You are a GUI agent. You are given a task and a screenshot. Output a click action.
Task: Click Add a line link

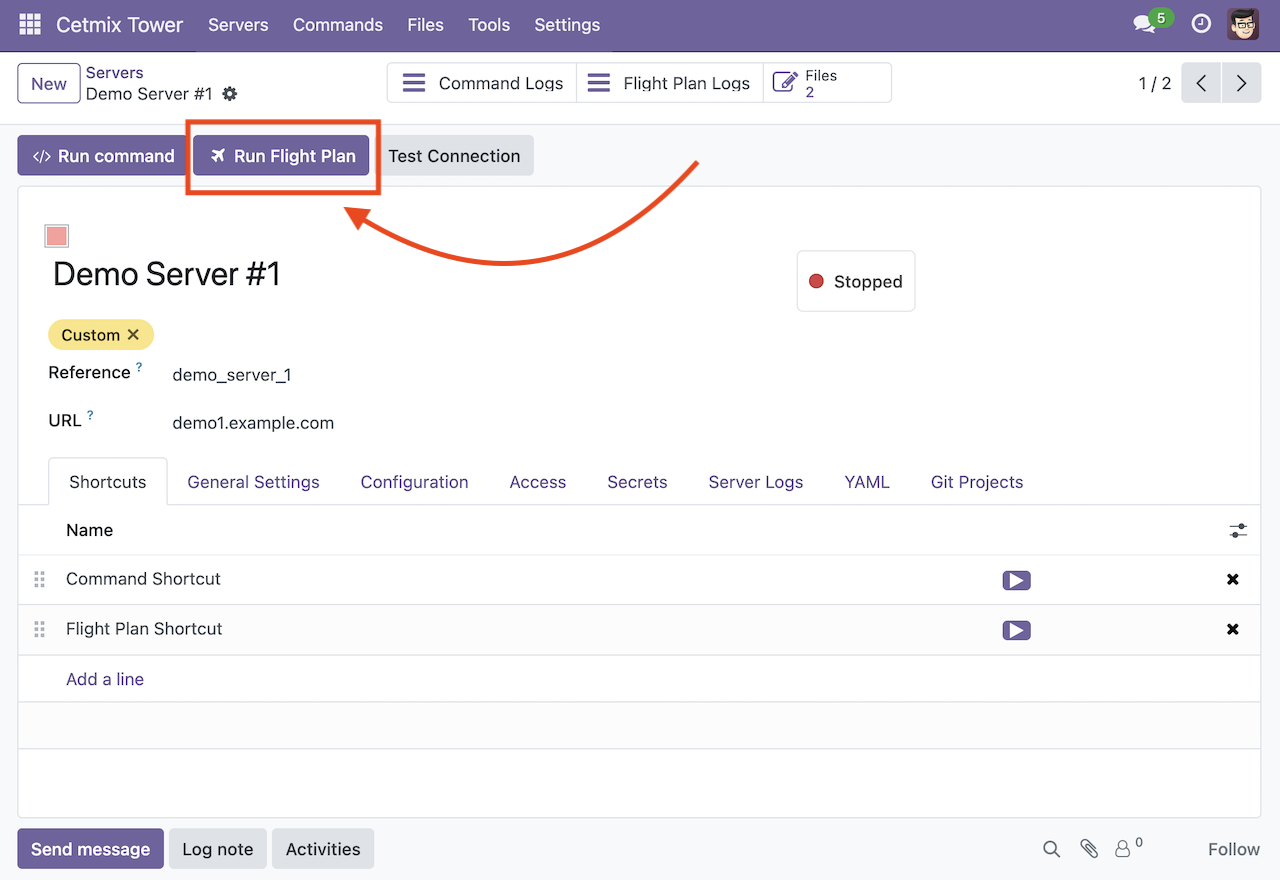[x=105, y=679]
